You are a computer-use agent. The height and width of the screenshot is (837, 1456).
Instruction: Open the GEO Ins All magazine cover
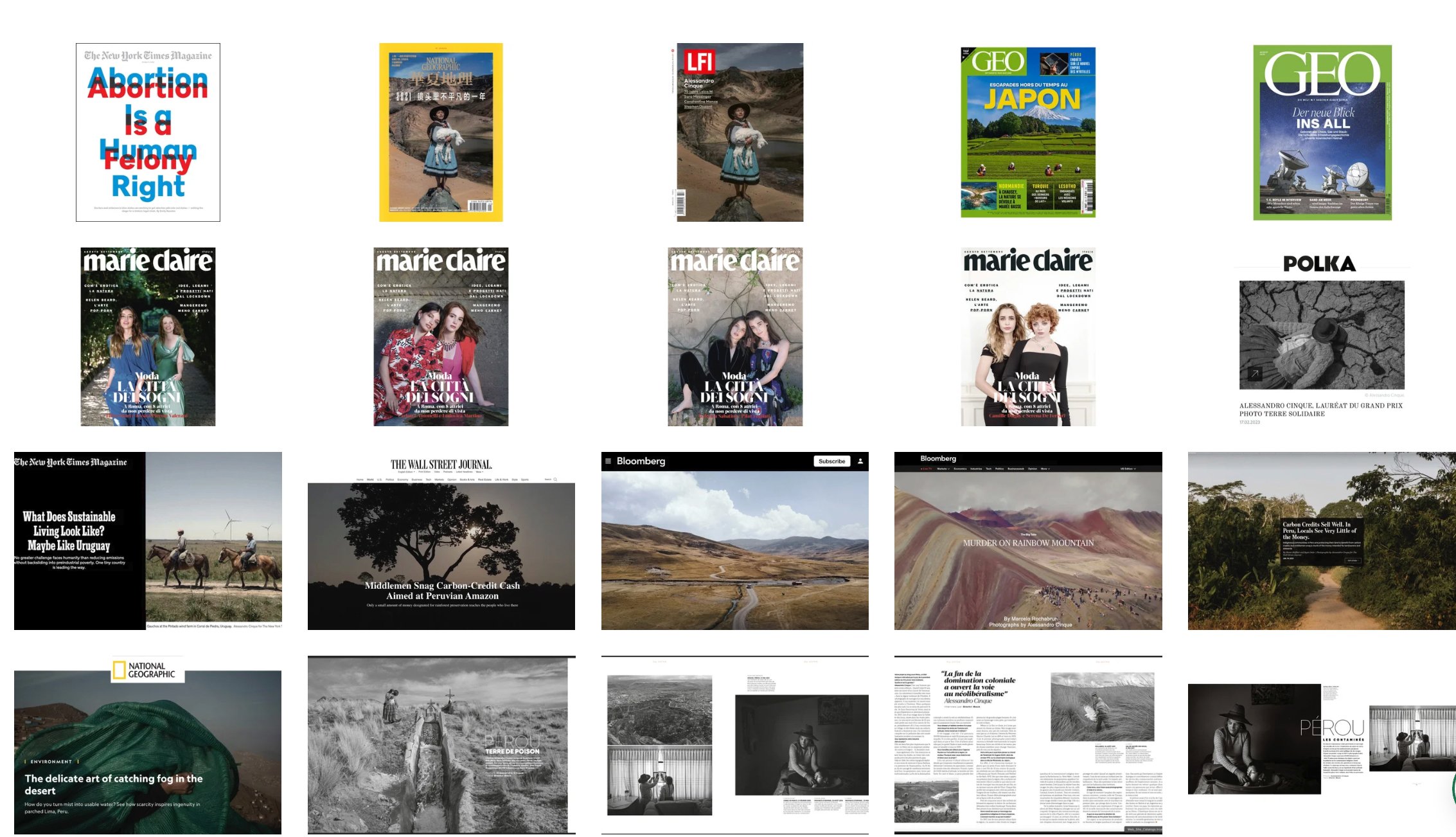pos(1322,132)
